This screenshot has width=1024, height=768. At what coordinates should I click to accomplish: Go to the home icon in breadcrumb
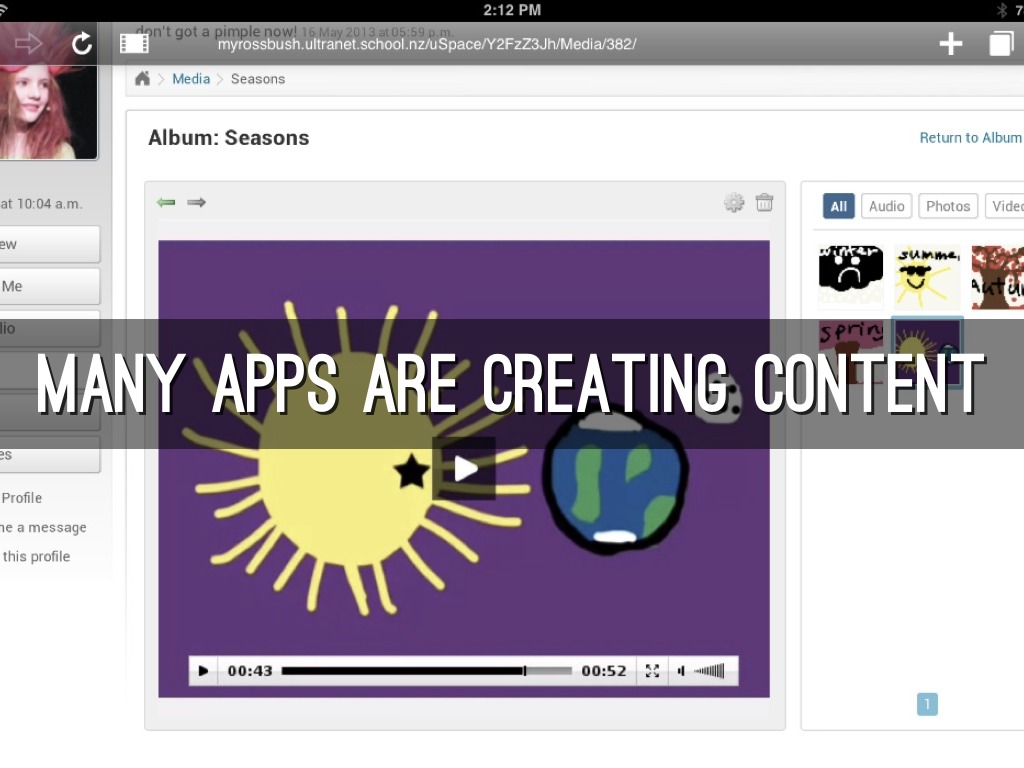coord(143,79)
